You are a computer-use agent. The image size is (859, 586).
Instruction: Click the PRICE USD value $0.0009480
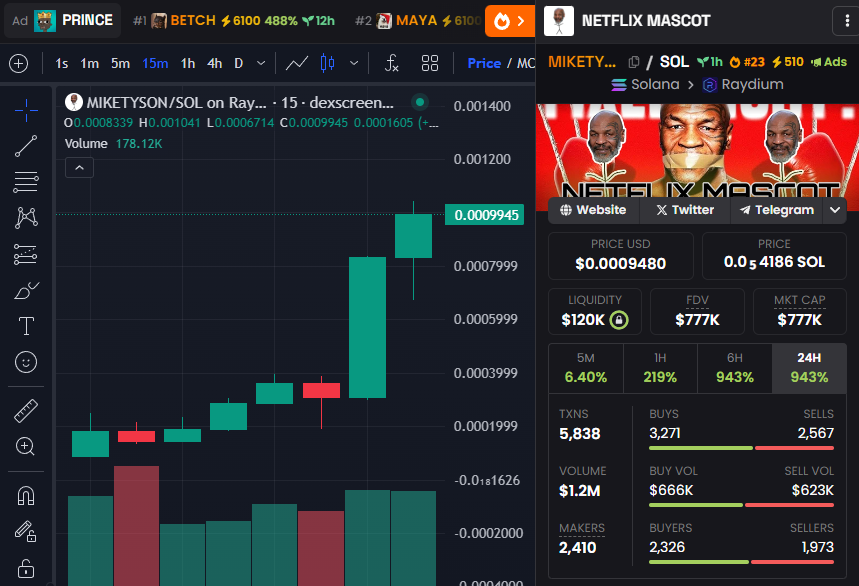[x=621, y=264]
